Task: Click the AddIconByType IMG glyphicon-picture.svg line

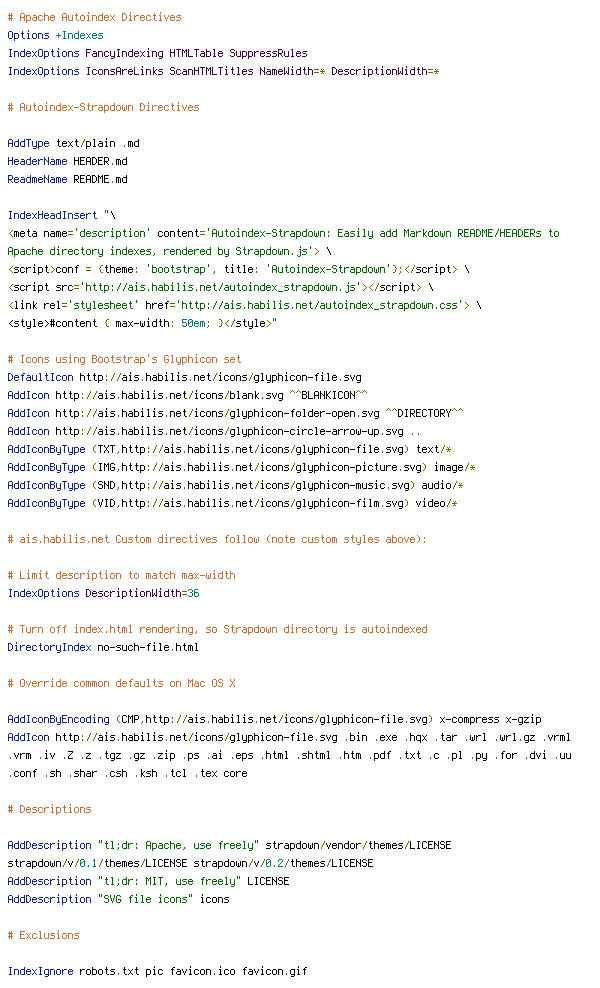Action: pos(241,468)
